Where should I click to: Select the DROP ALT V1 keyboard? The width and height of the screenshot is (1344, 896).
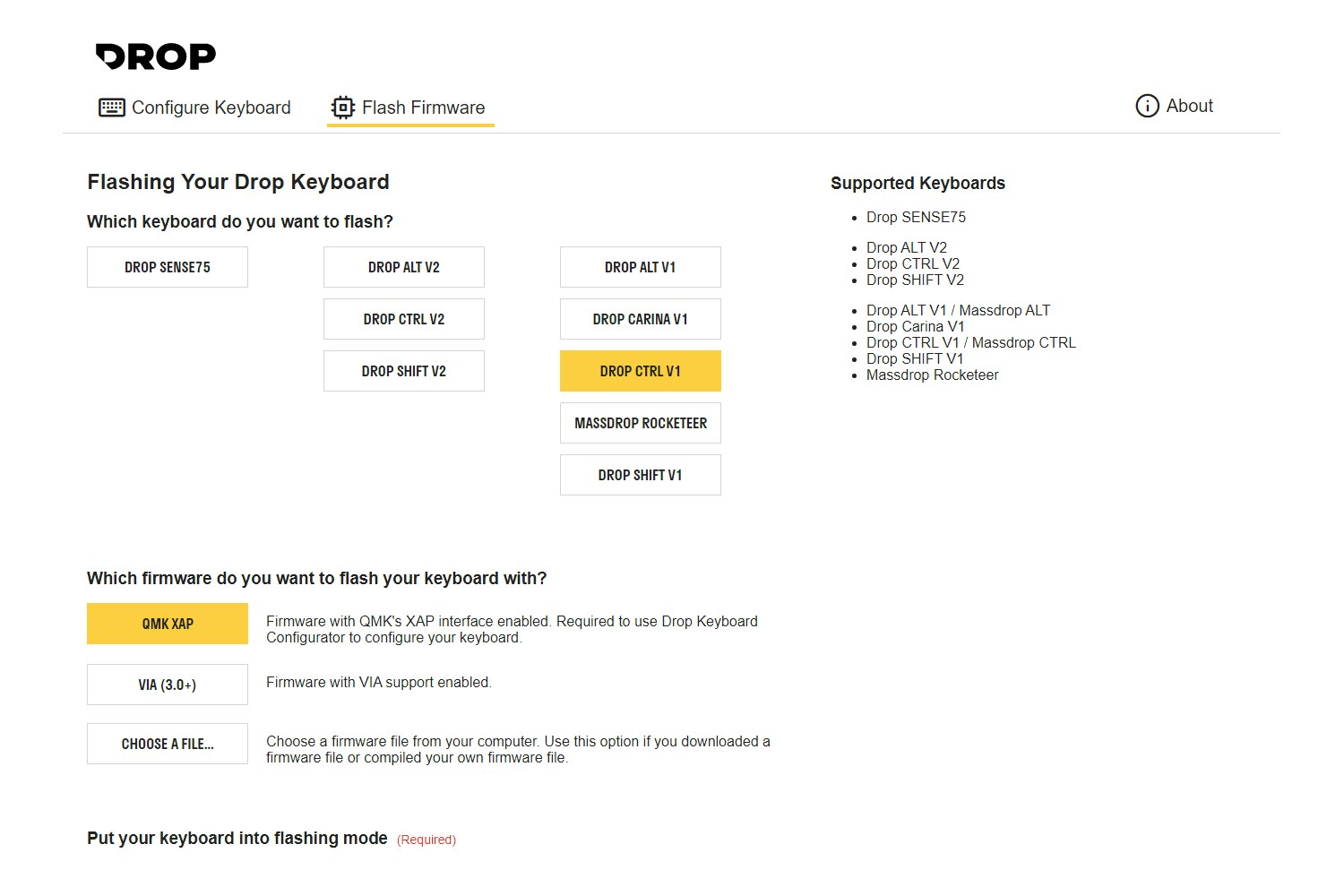coord(640,266)
